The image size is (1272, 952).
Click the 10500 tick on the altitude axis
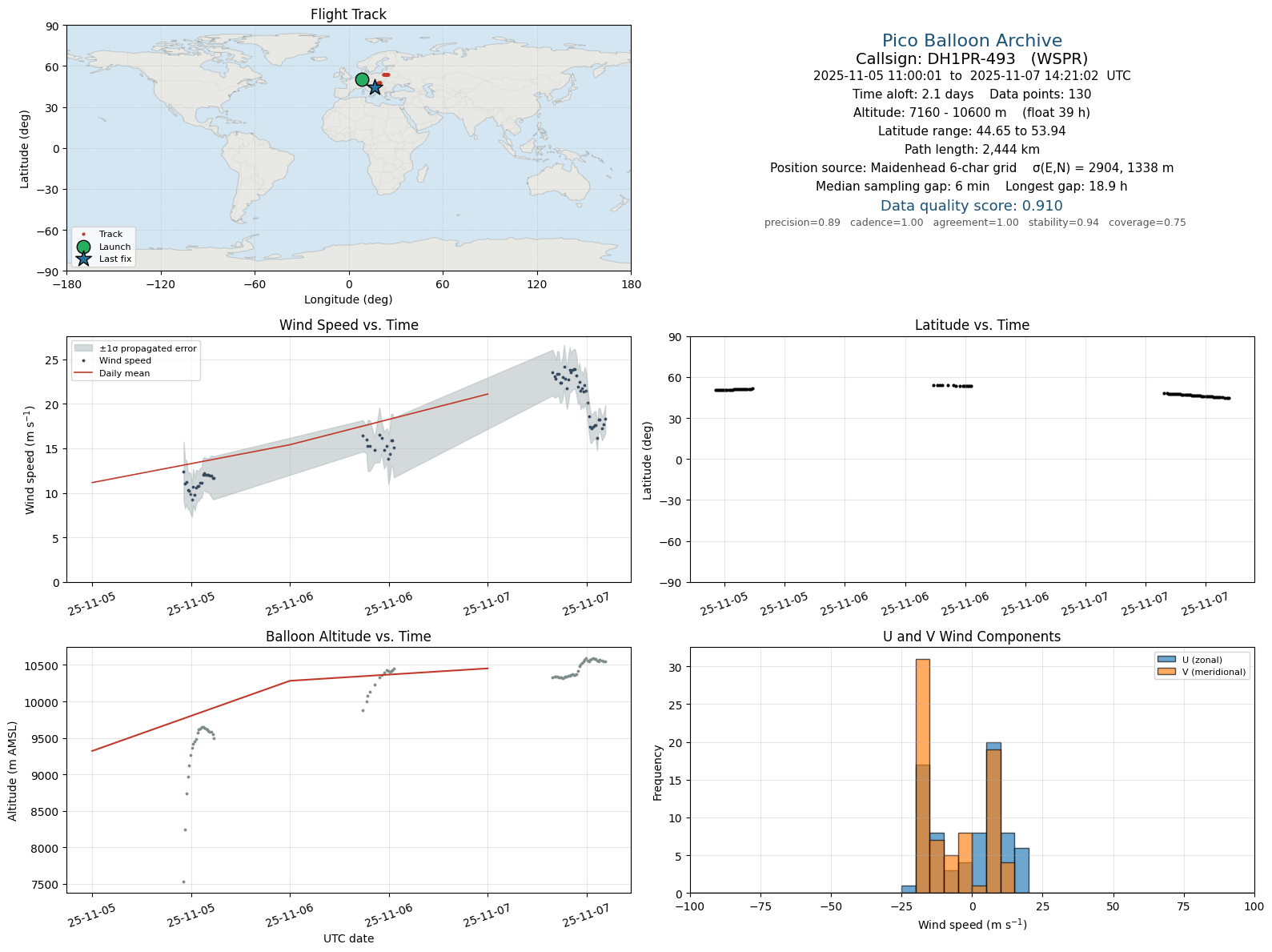(41, 666)
